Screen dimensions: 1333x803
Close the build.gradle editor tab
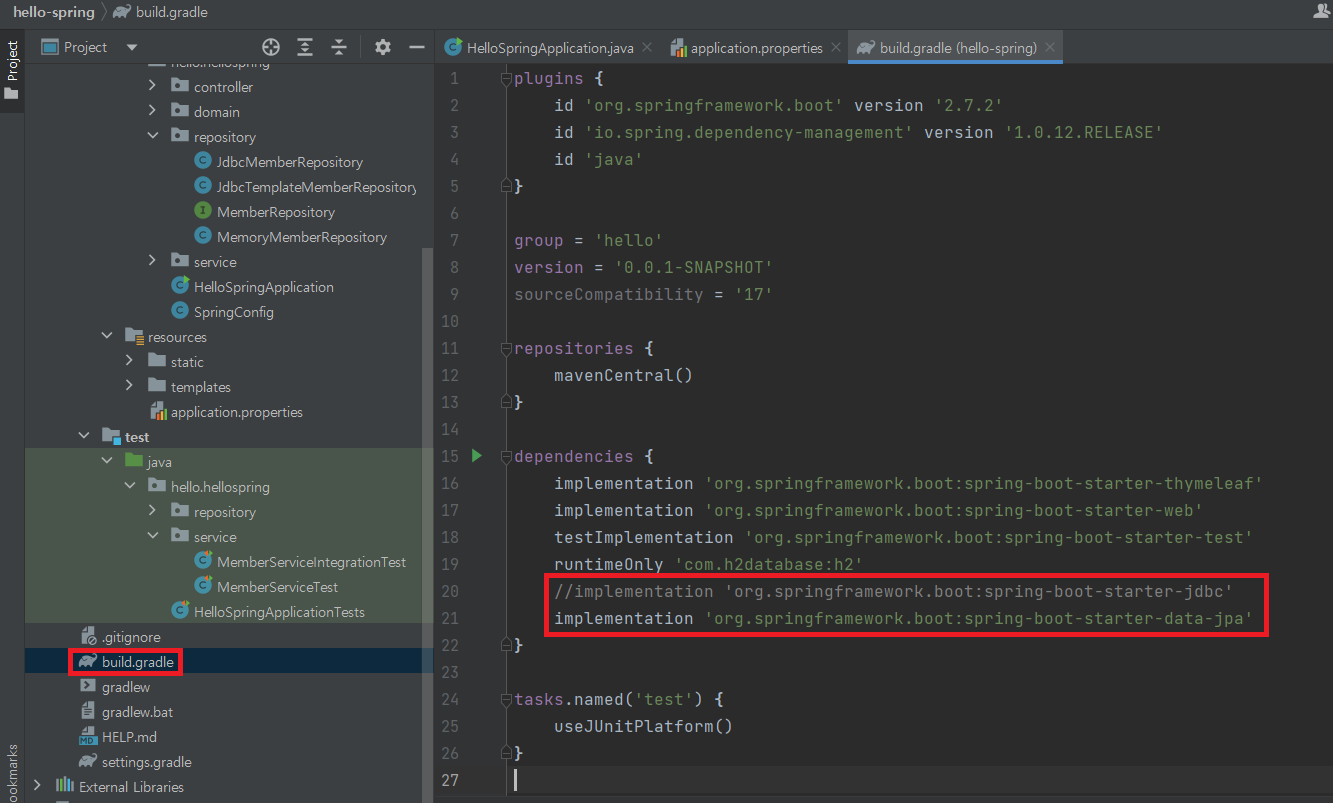[x=1049, y=48]
